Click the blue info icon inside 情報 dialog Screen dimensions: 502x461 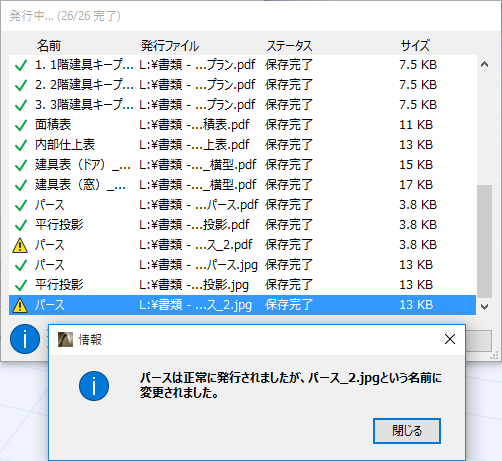click(94, 386)
